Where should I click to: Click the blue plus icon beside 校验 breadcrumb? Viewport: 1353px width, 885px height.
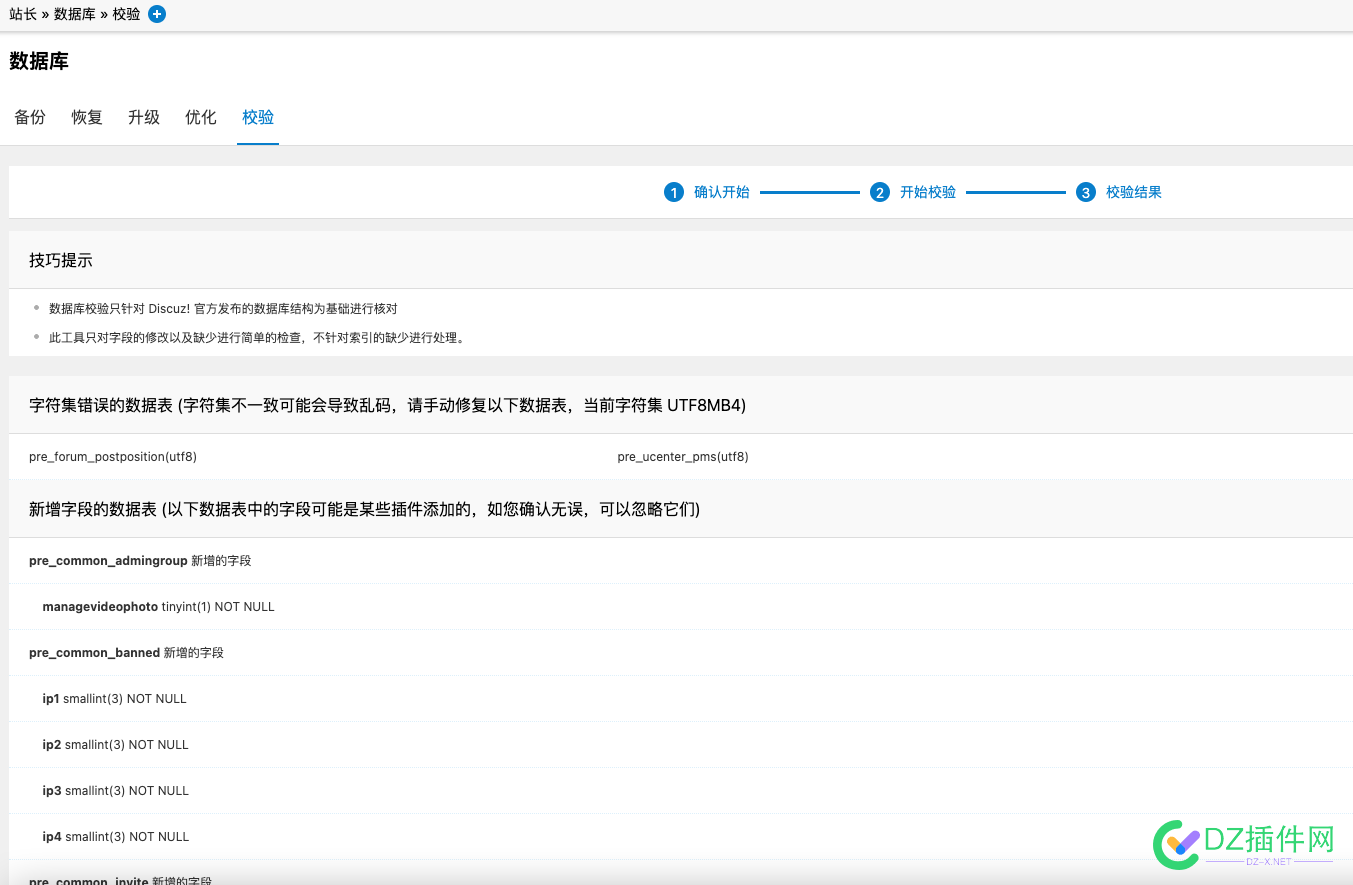(157, 14)
